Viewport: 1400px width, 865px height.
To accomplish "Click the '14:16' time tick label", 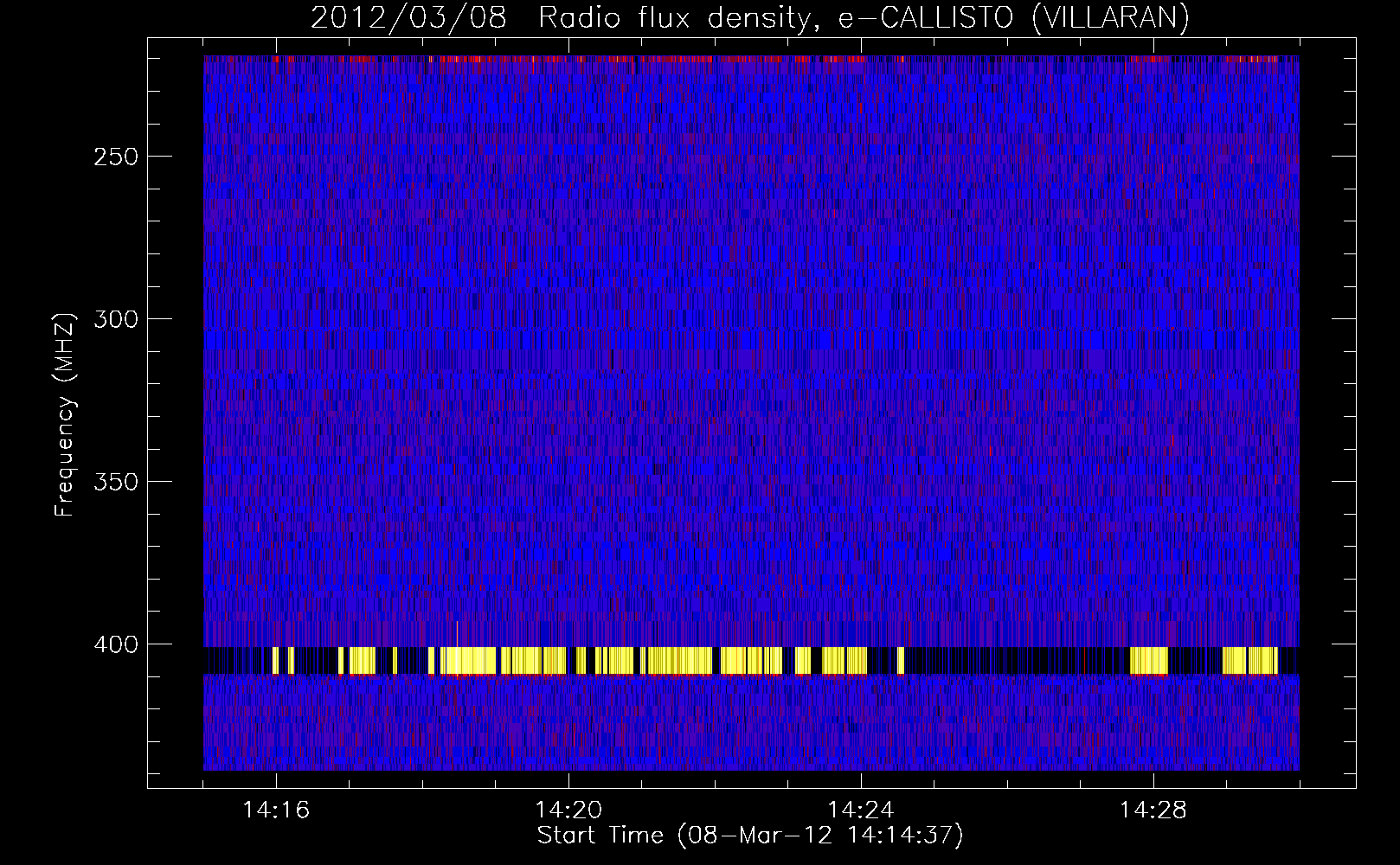I will click(x=276, y=810).
